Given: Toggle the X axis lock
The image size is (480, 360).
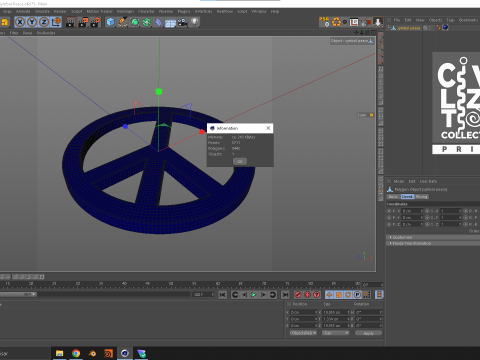Looking at the screenshot, I should tap(20, 22).
